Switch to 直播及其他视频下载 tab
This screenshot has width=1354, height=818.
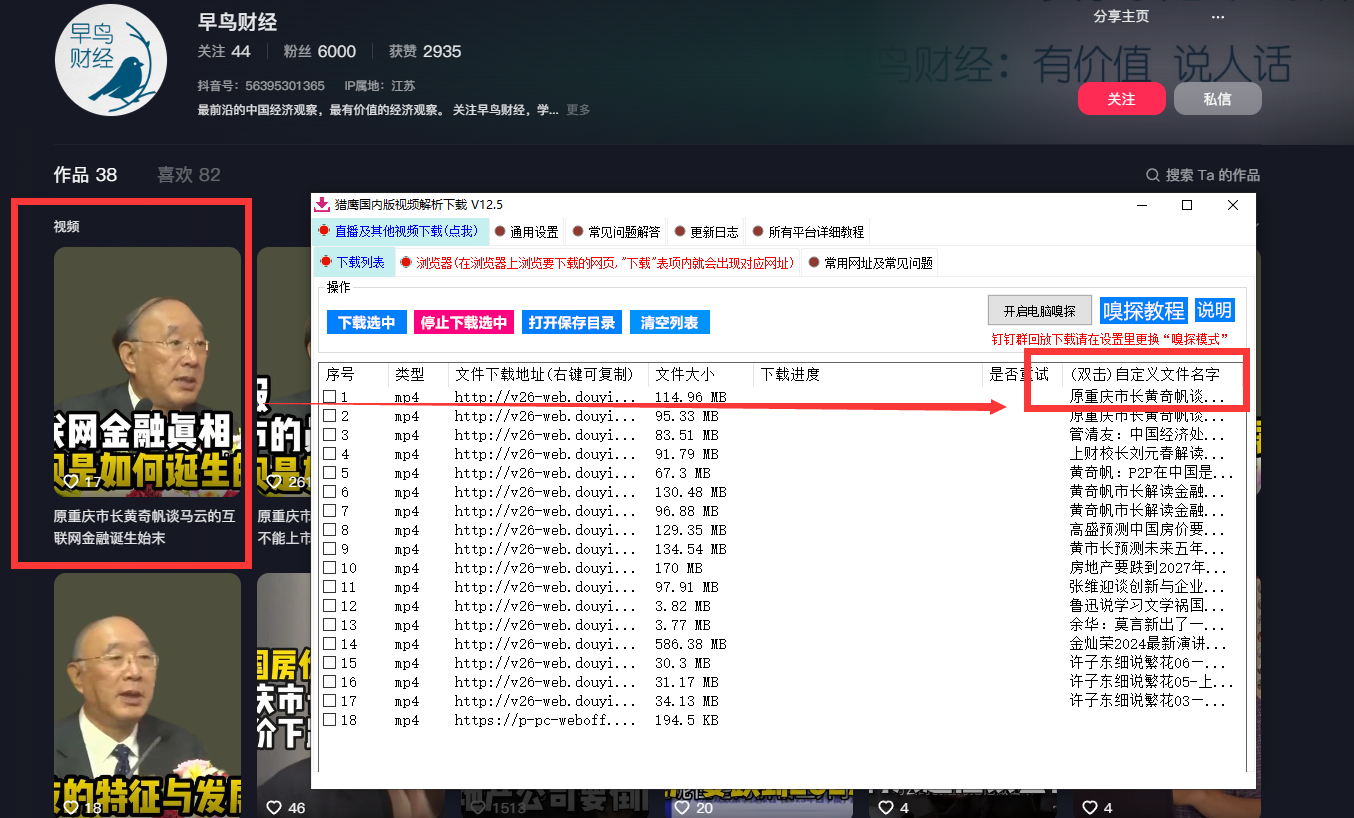tap(400, 231)
